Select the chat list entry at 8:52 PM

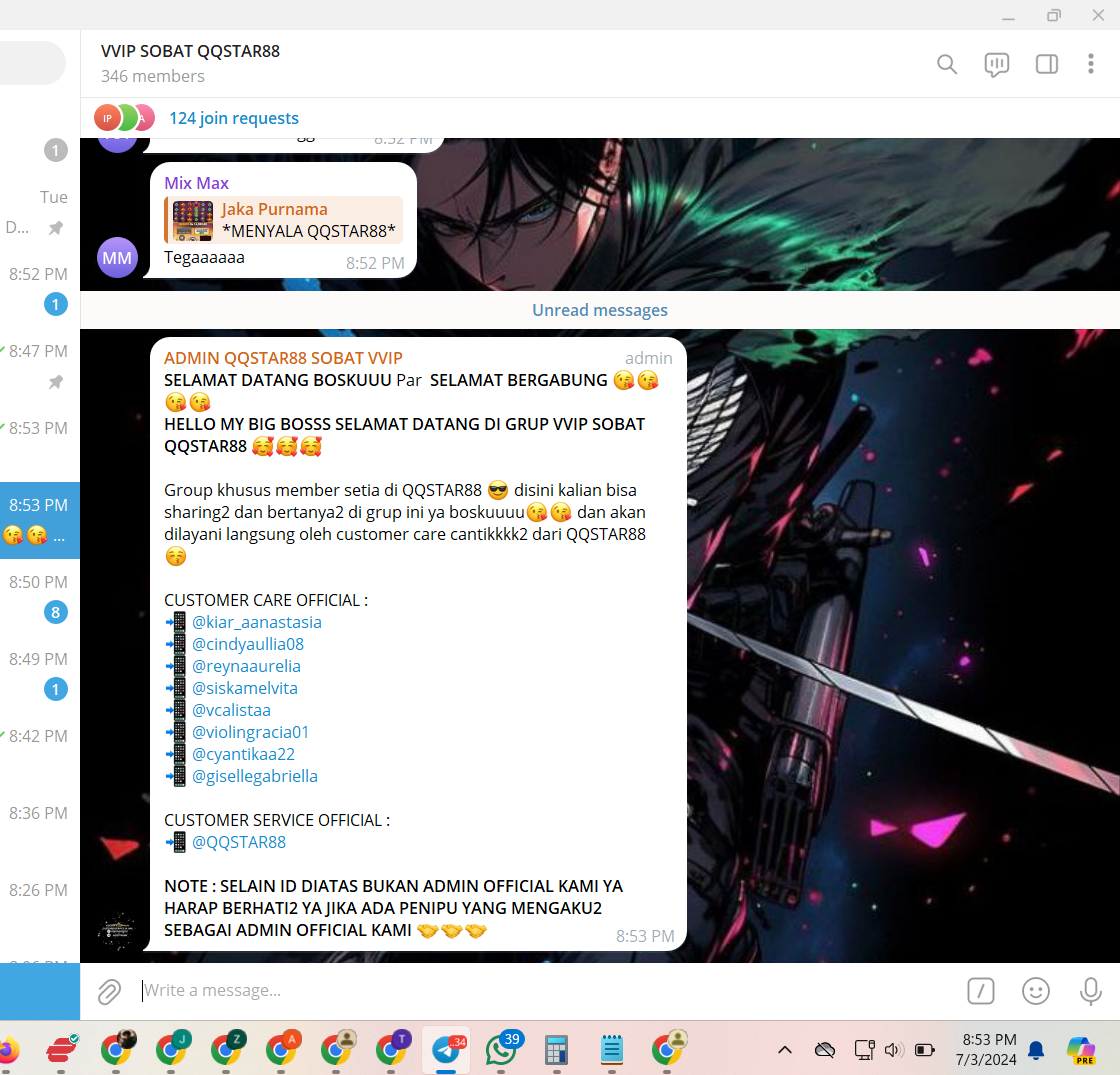tap(40, 289)
